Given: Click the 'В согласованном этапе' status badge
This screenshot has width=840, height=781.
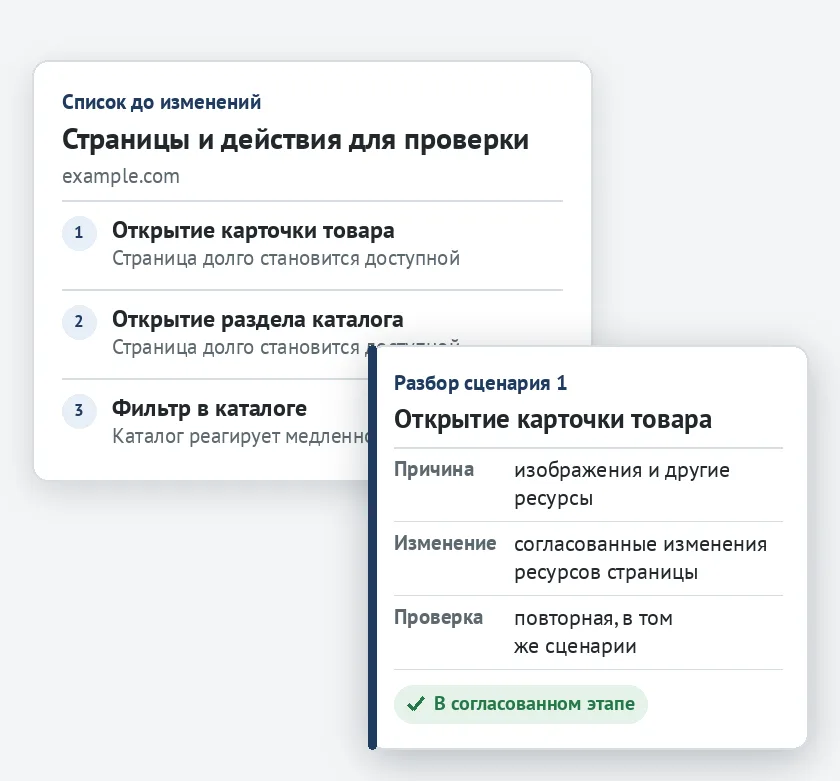Looking at the screenshot, I should (x=521, y=704).
